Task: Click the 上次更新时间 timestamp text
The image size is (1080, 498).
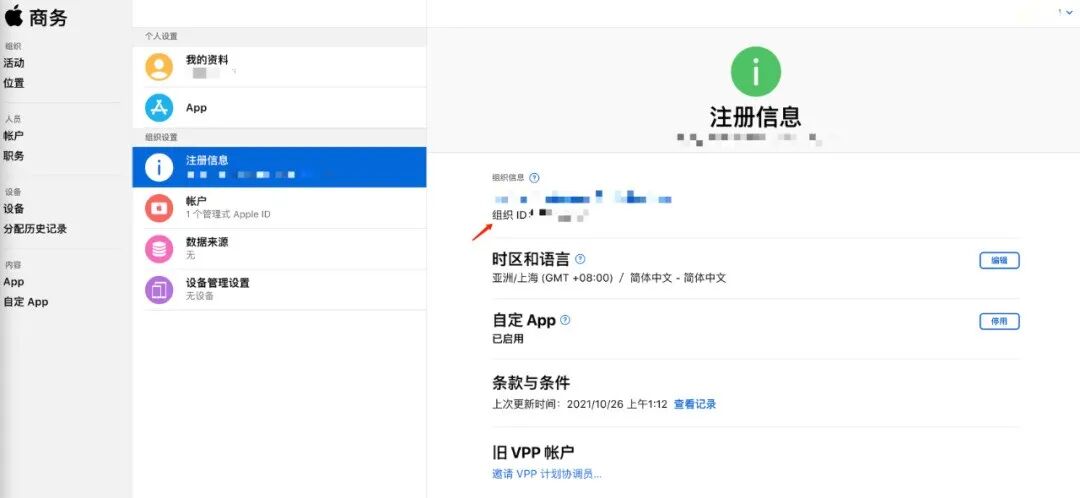Action: coord(579,404)
